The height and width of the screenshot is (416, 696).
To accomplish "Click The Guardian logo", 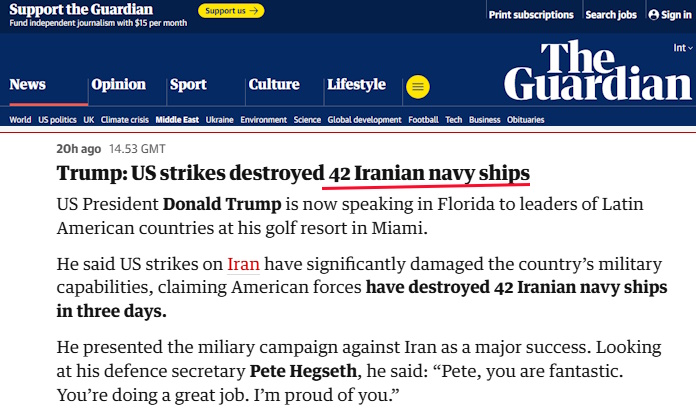I will (597, 72).
